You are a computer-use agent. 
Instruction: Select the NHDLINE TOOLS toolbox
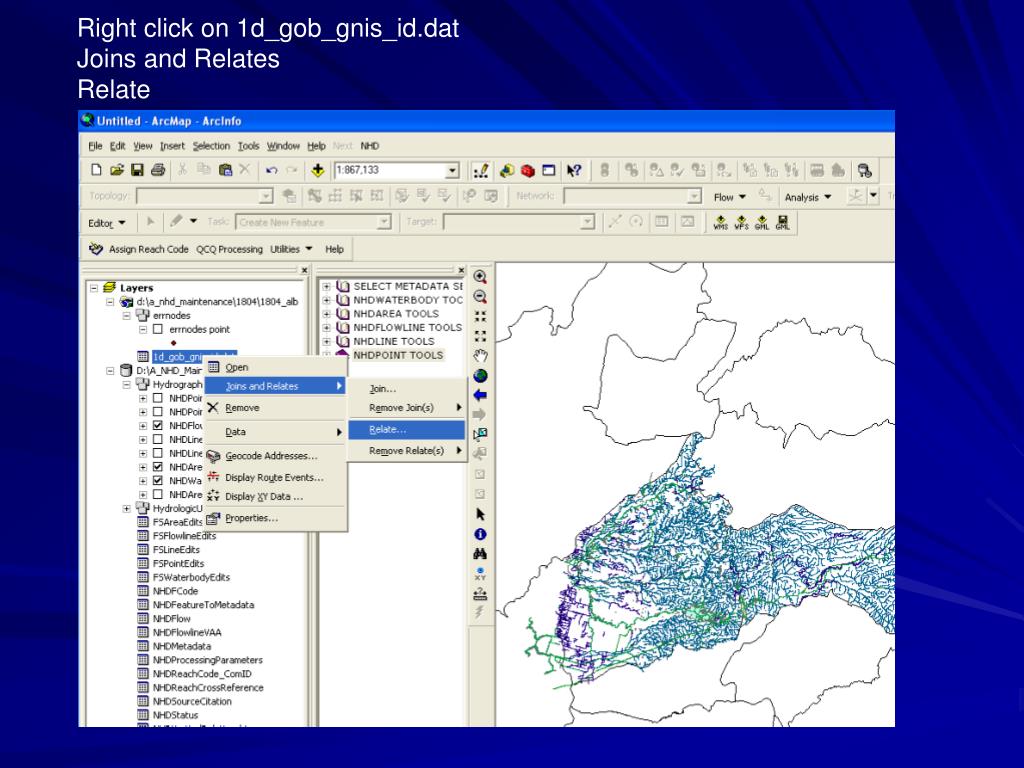(x=394, y=342)
